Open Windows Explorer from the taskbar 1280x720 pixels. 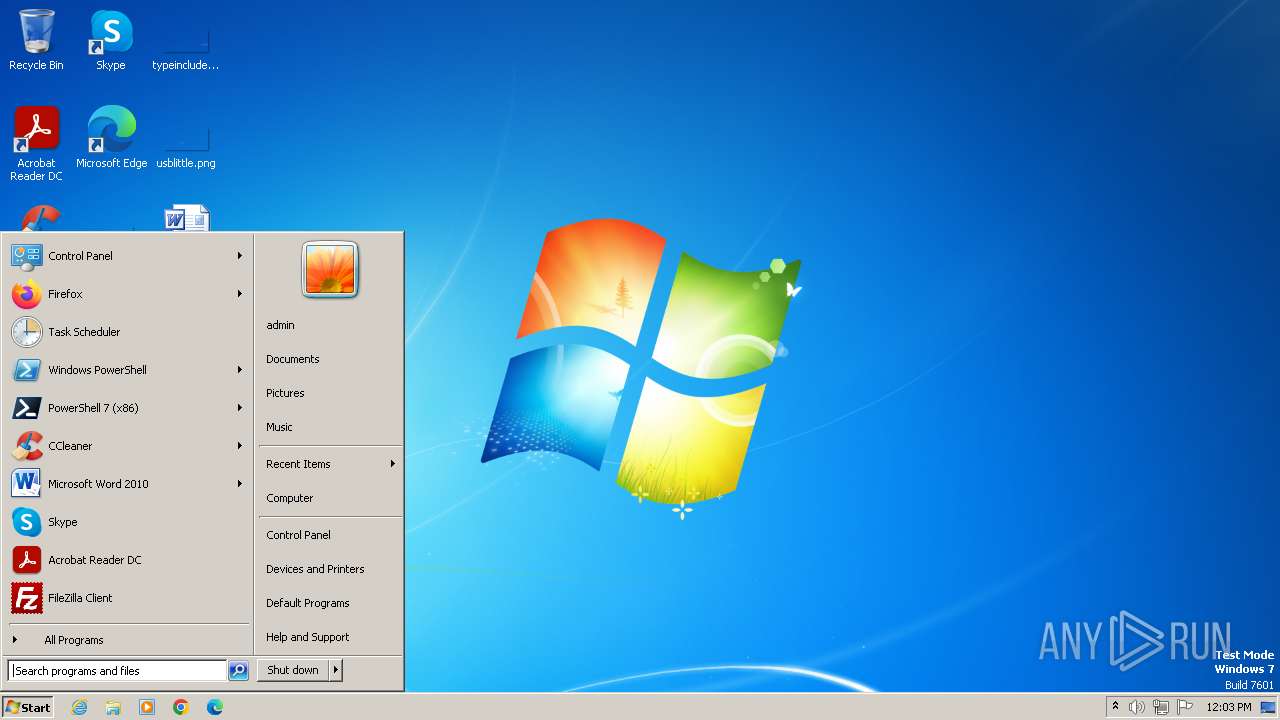[x=113, y=707]
